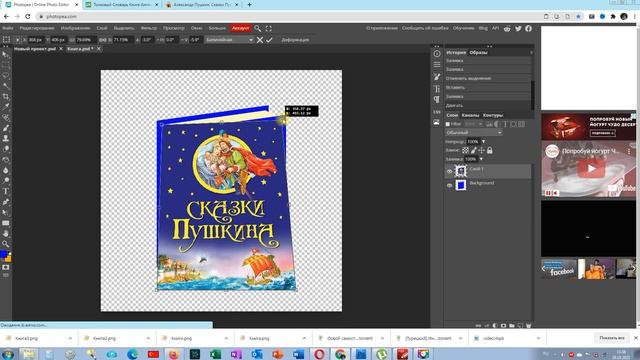
Task: Select Layer 1 thumbnail in Layers panel
Action: (x=461, y=171)
